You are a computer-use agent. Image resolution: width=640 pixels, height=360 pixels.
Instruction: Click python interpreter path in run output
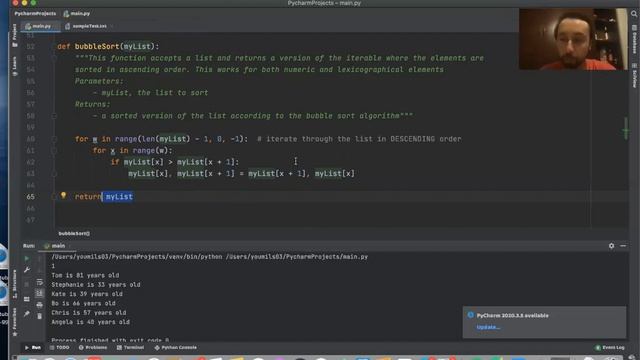pyautogui.click(x=137, y=257)
